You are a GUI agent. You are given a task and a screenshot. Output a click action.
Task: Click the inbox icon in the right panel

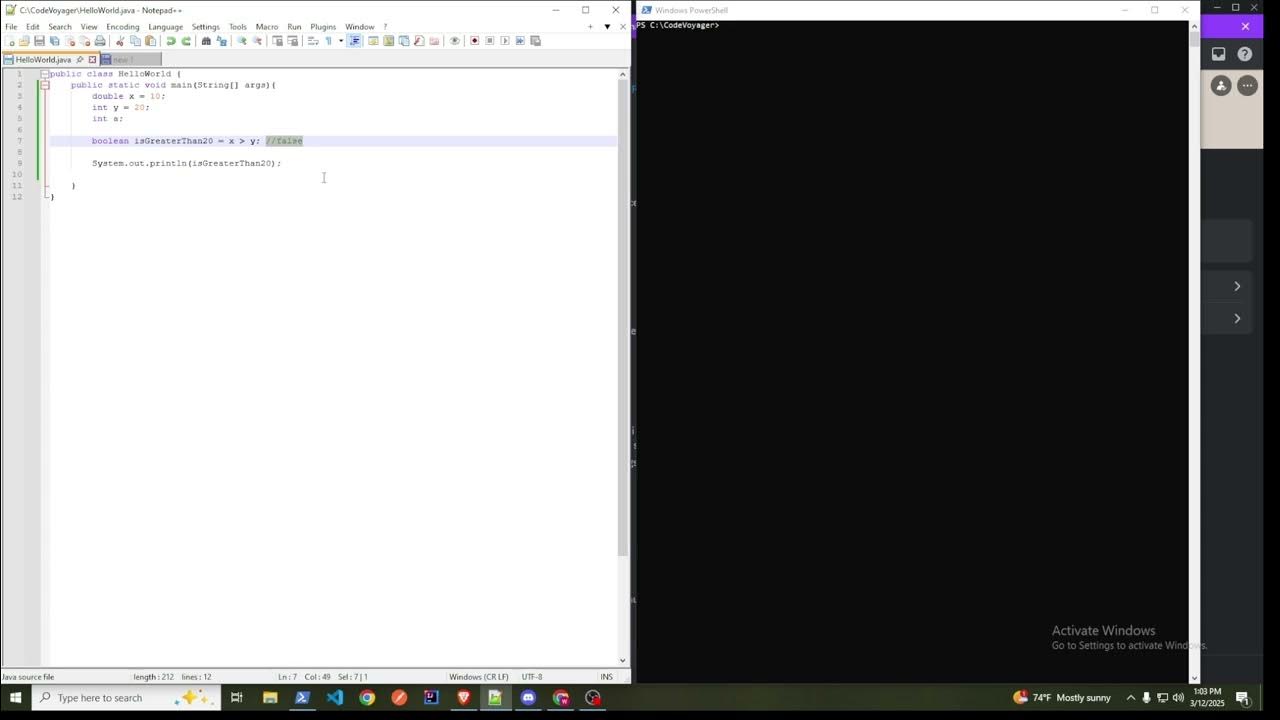tap(1218, 54)
